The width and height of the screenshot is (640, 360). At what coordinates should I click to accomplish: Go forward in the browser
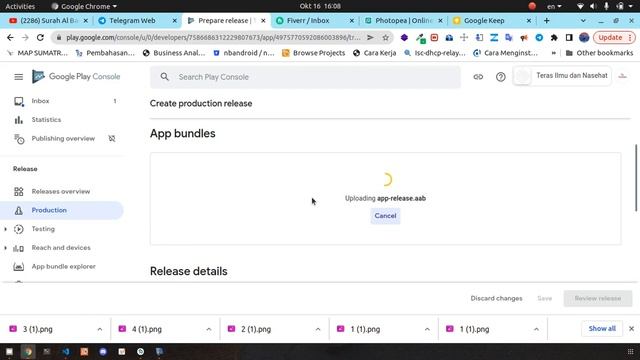pos(25,38)
